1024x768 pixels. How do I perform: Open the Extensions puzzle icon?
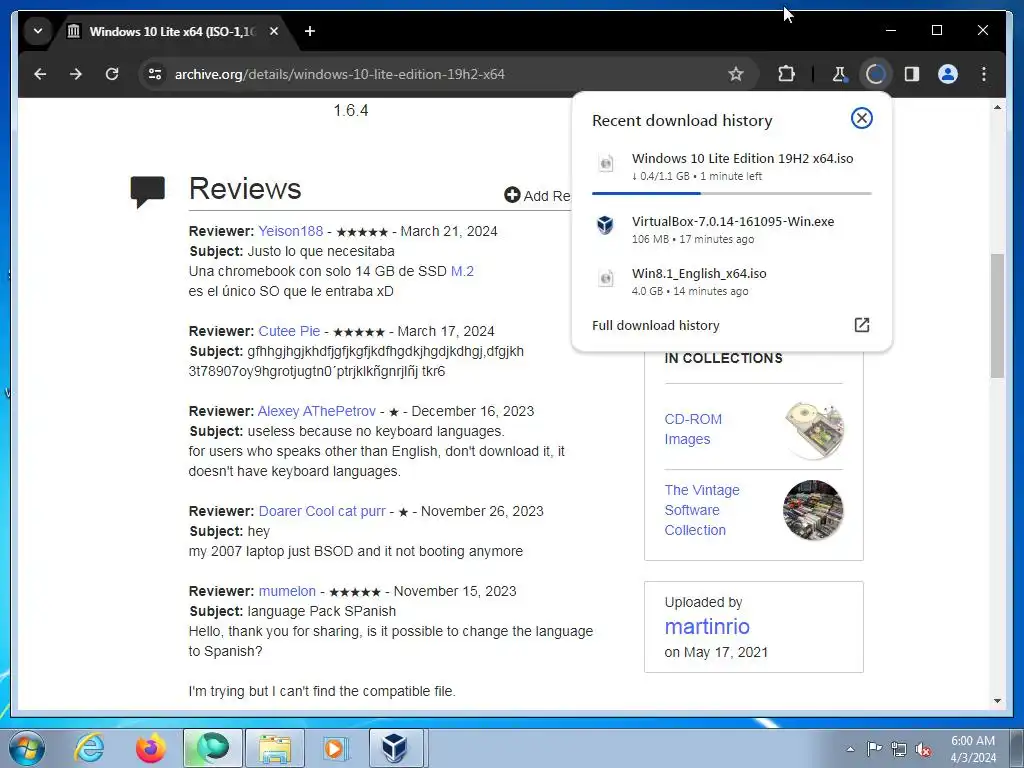click(786, 74)
